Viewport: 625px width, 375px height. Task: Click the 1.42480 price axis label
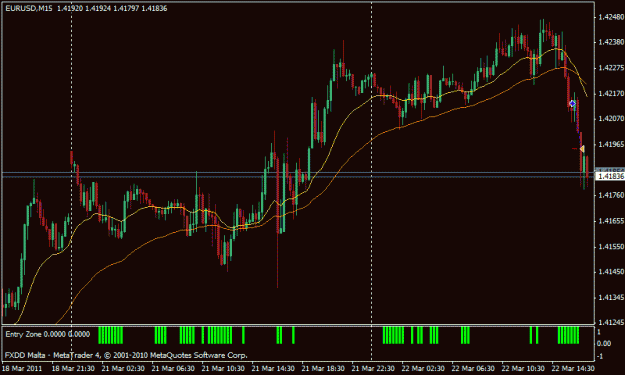point(611,17)
